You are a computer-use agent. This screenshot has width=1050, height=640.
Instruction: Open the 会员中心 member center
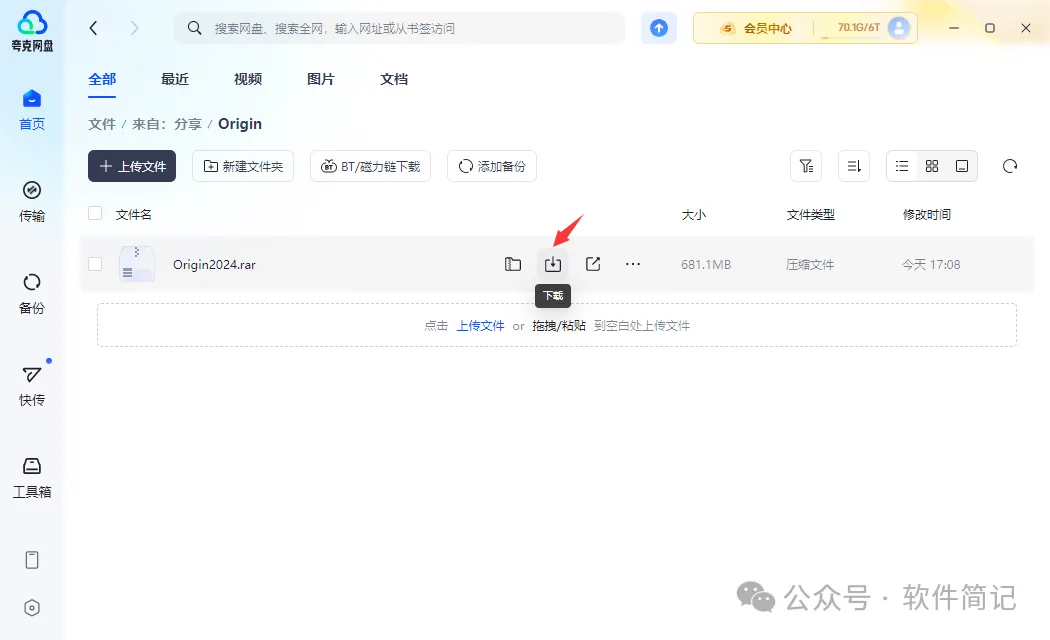(755, 28)
